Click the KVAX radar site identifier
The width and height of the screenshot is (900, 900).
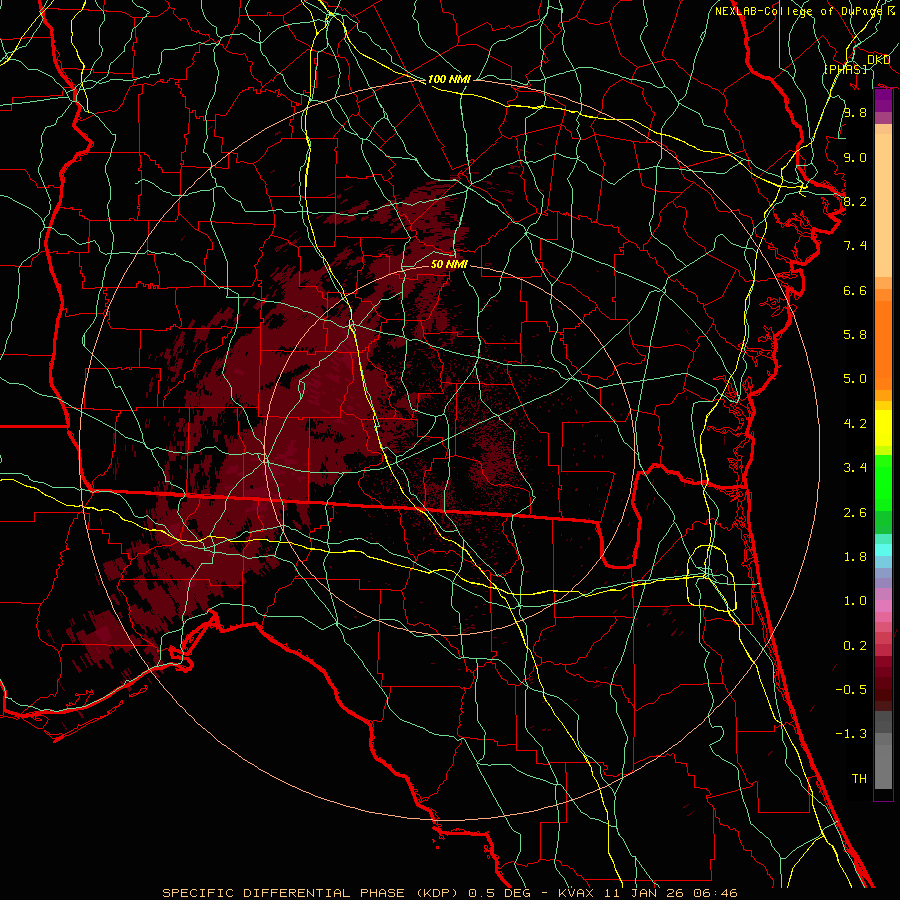[x=576, y=893]
